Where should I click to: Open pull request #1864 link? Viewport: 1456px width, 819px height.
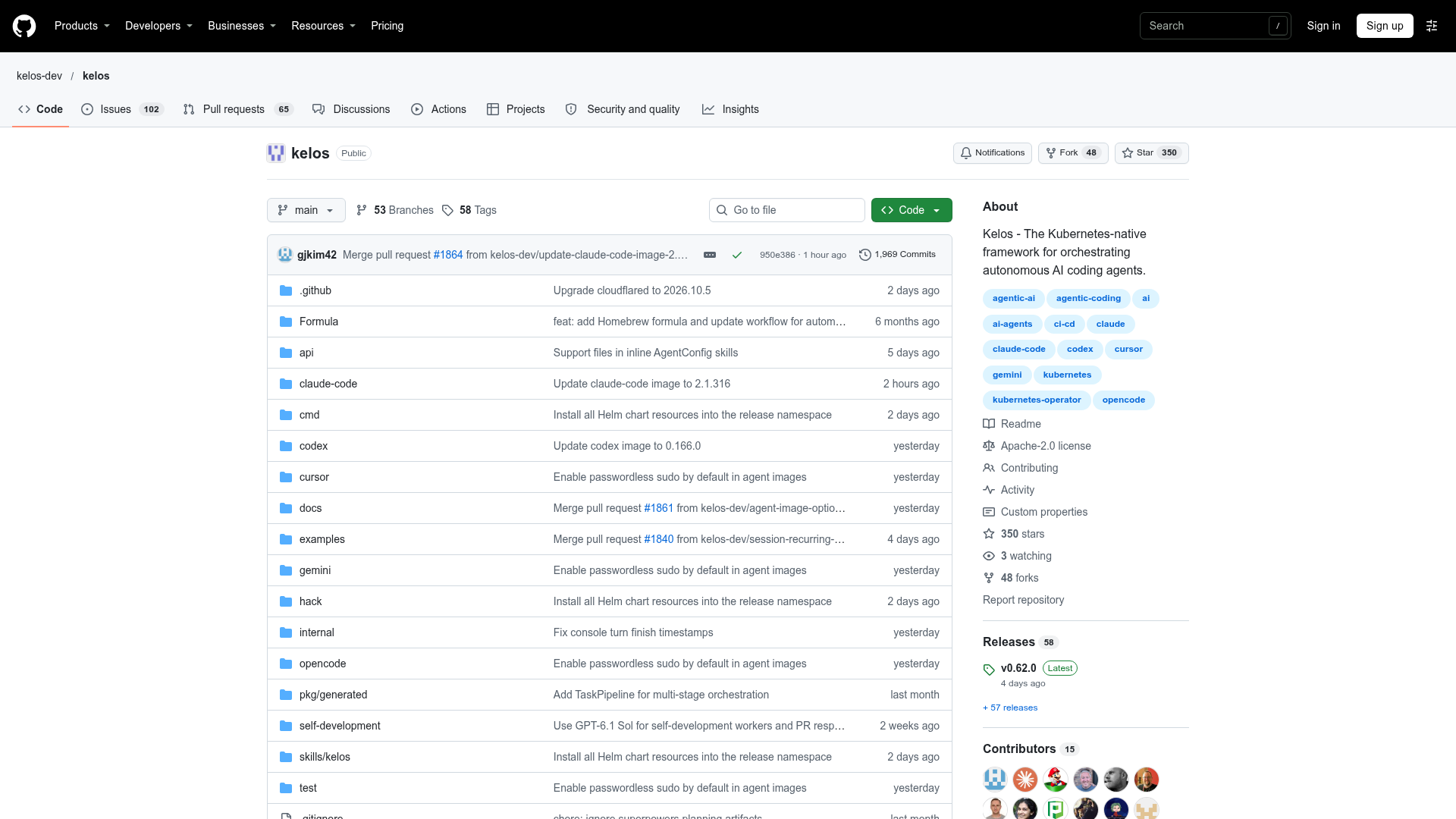[x=448, y=255]
